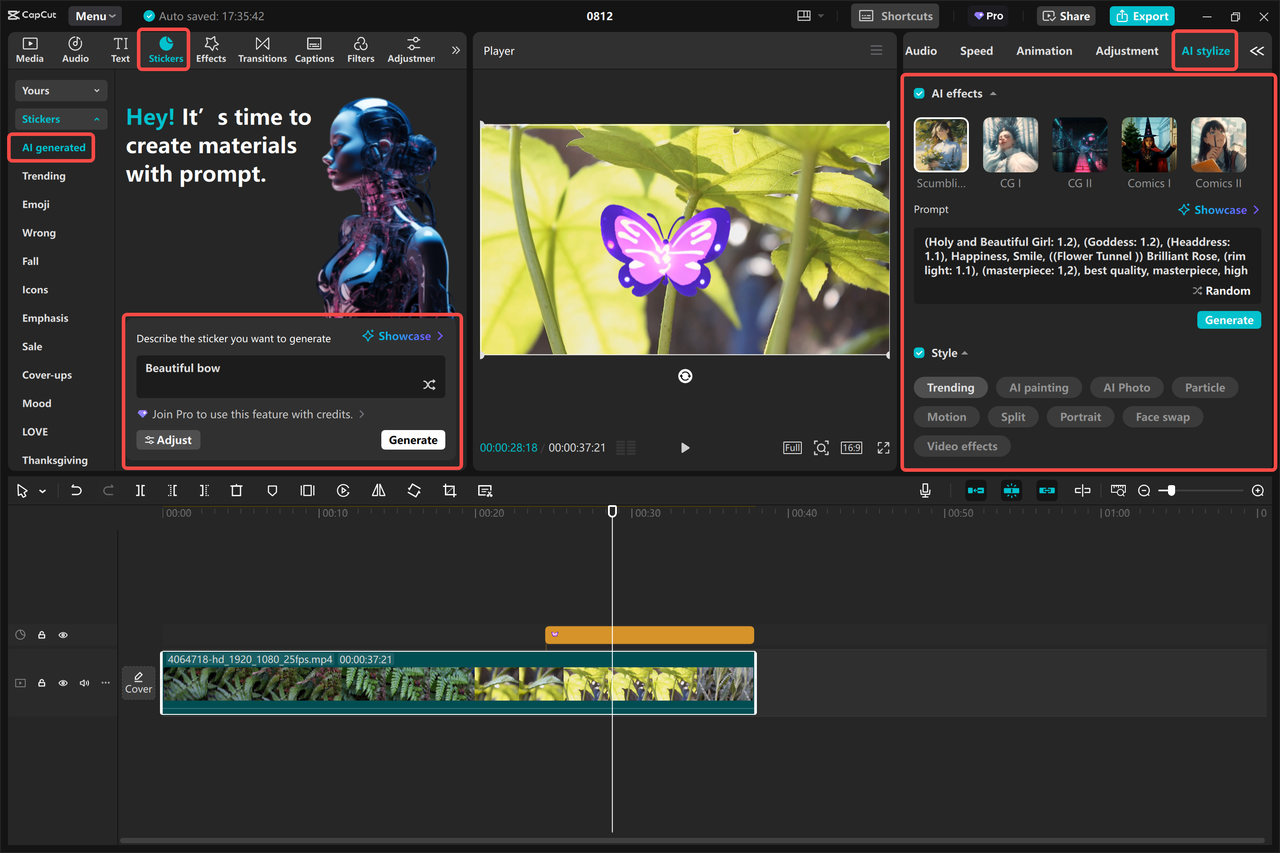The width and height of the screenshot is (1280, 853).
Task: Select the CG II effect thumbnail
Action: coord(1080,145)
